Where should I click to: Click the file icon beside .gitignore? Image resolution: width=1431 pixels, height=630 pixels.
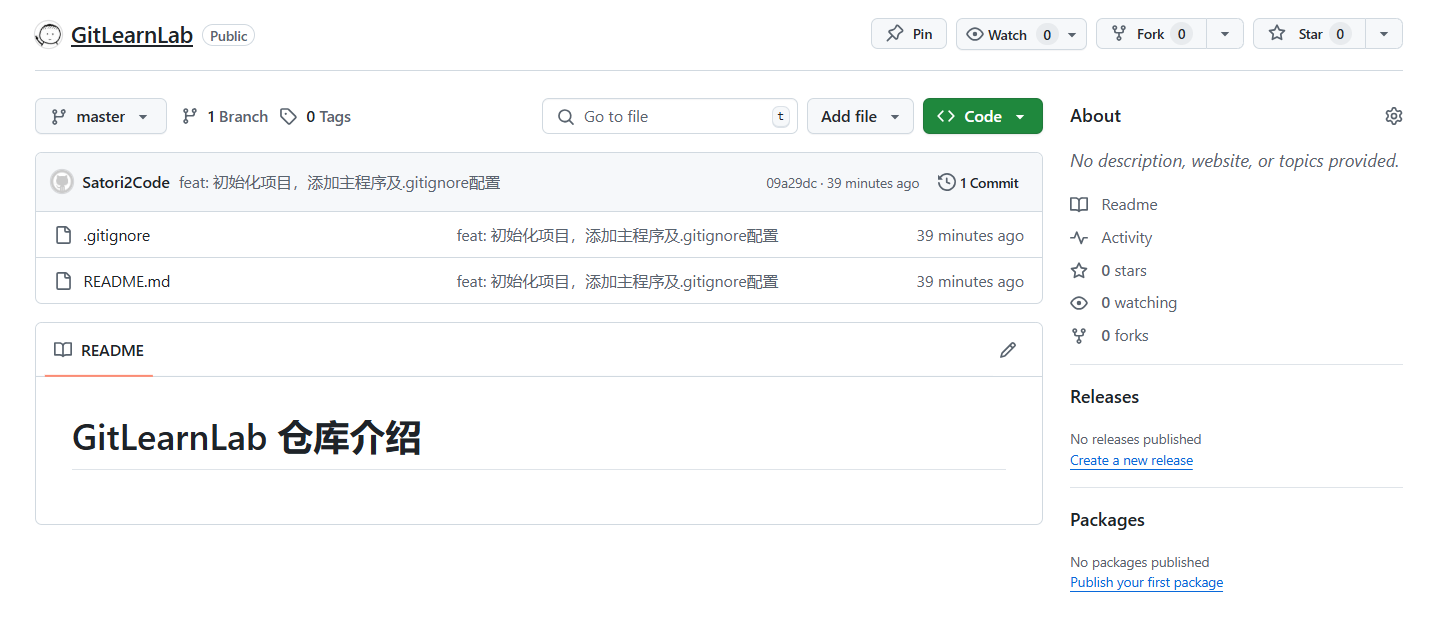(x=63, y=236)
